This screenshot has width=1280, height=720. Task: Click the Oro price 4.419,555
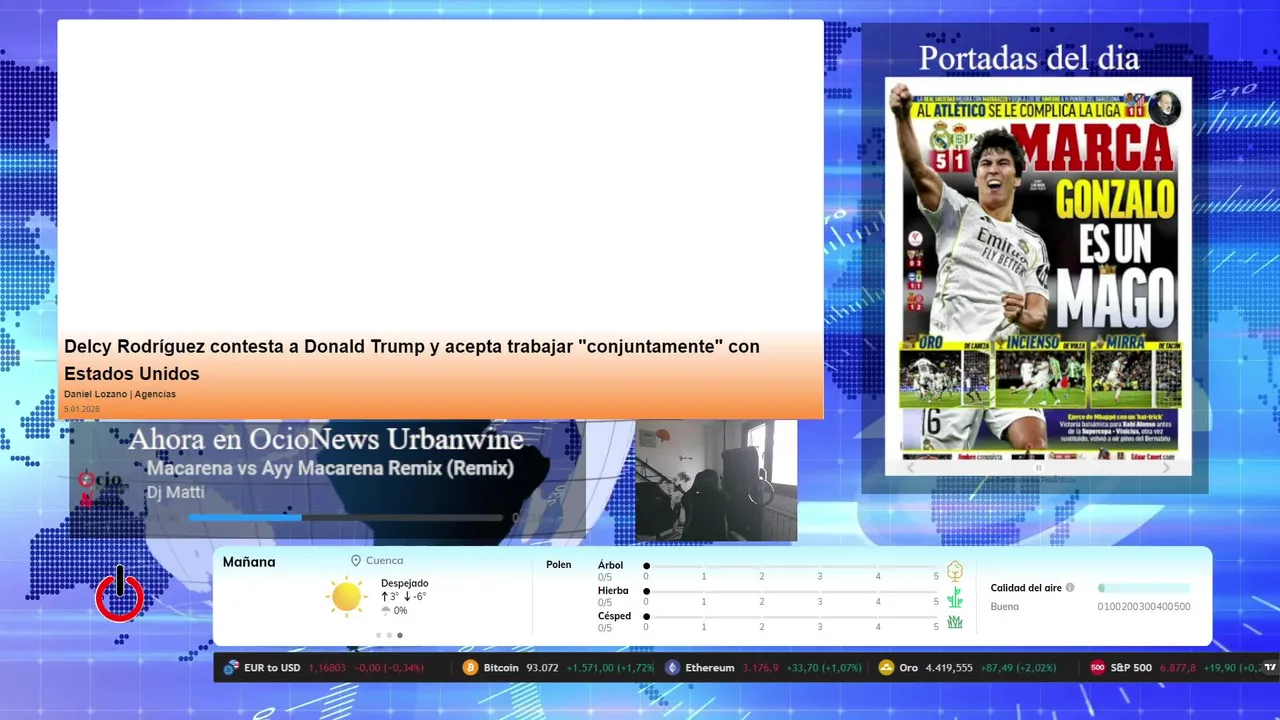pos(948,668)
